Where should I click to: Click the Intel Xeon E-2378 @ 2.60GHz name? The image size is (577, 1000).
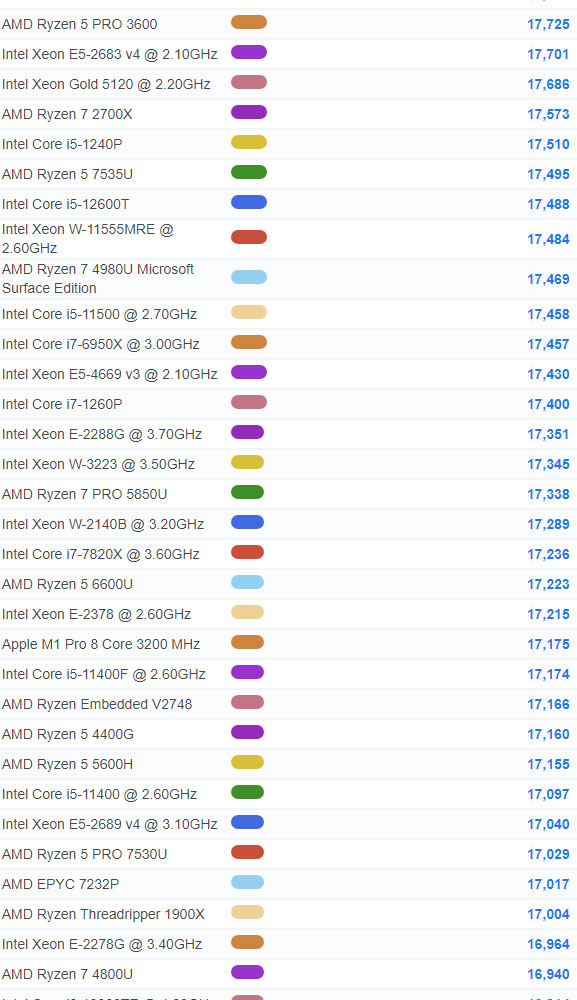pos(97,614)
